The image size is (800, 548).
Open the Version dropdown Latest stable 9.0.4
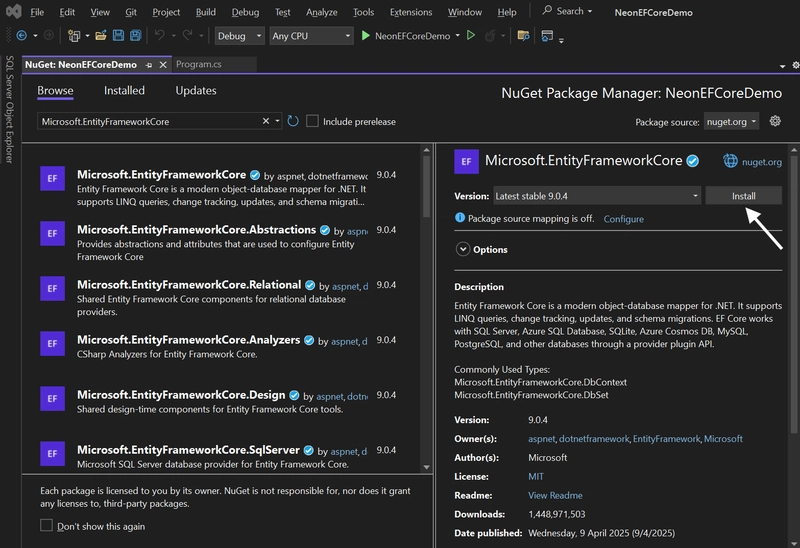(x=596, y=196)
